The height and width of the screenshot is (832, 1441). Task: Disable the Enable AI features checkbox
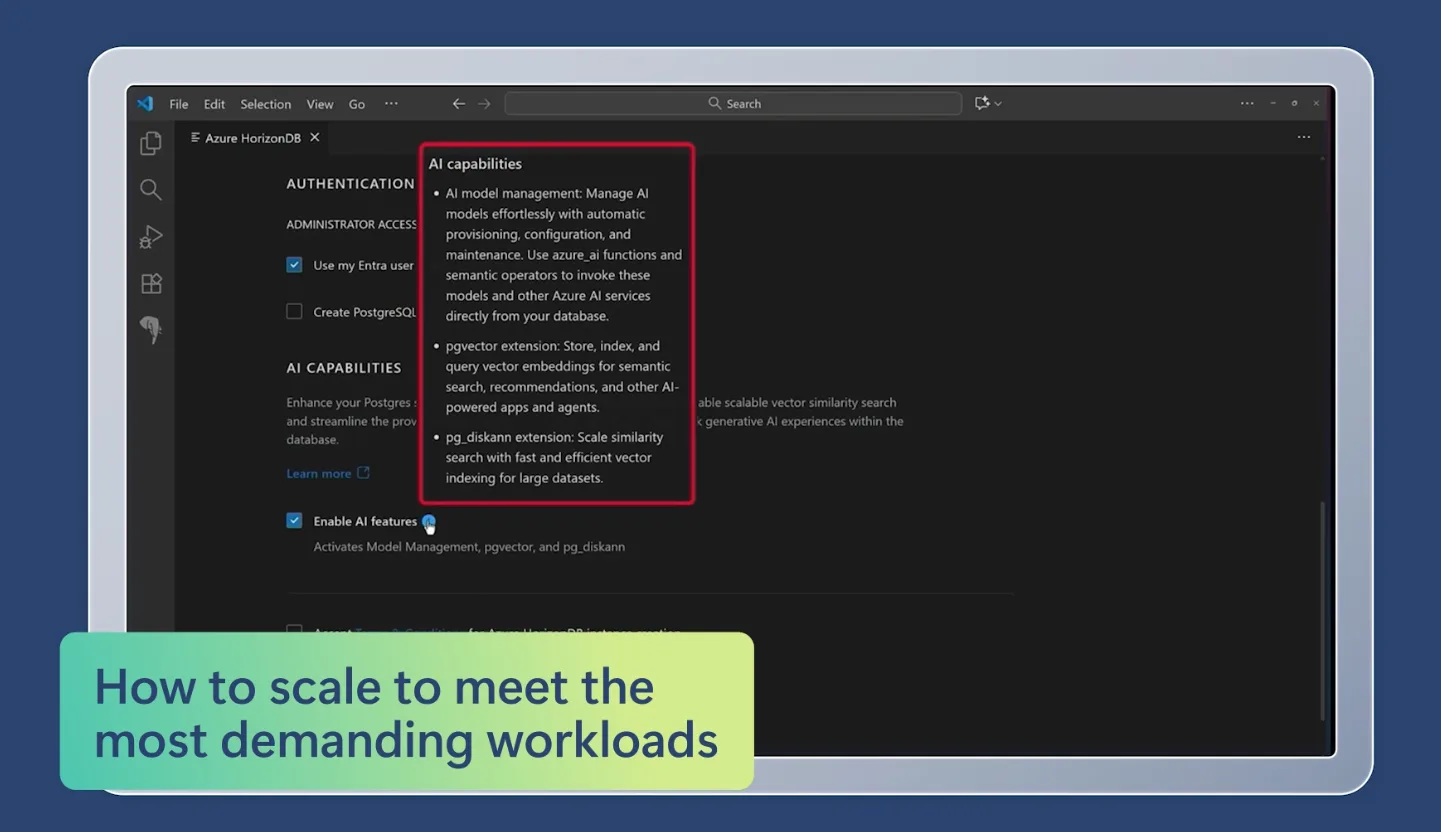click(x=294, y=520)
